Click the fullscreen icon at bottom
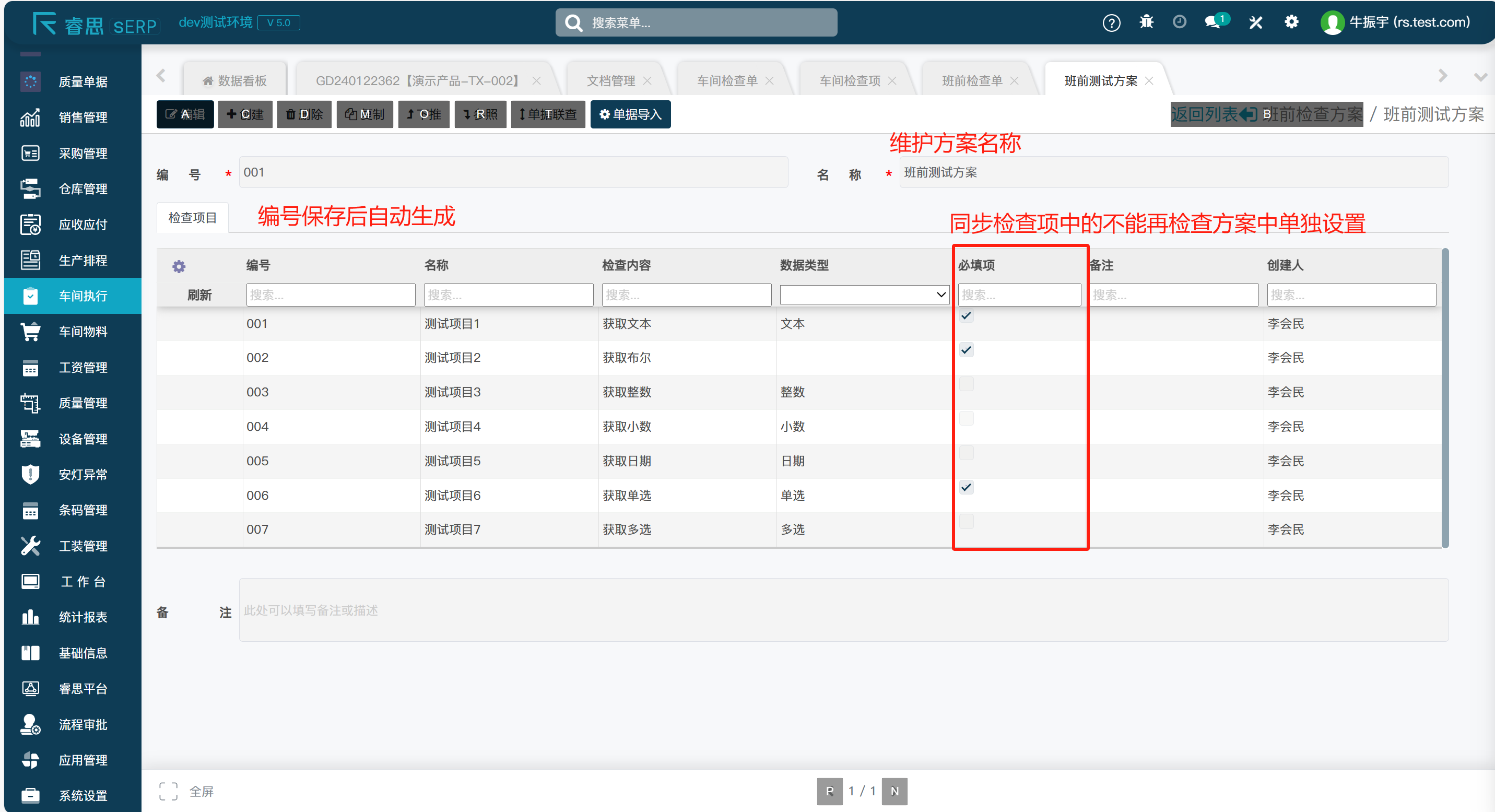 168,791
